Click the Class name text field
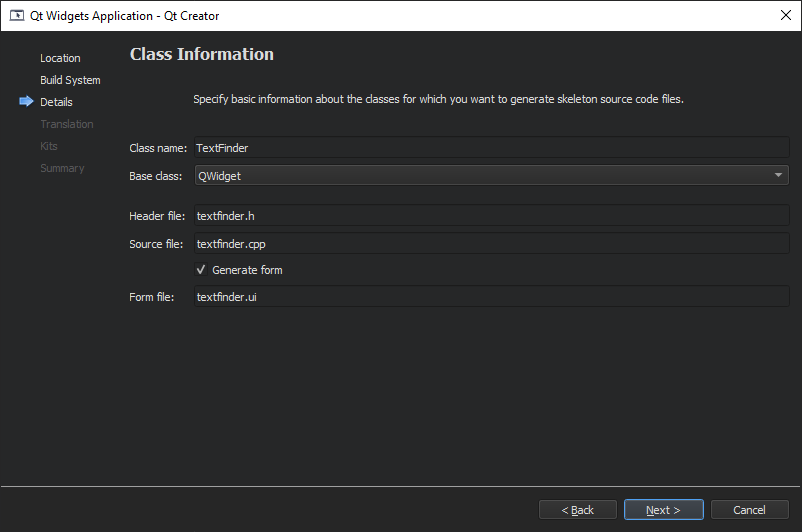Viewport: 802px width, 532px height. pos(490,148)
